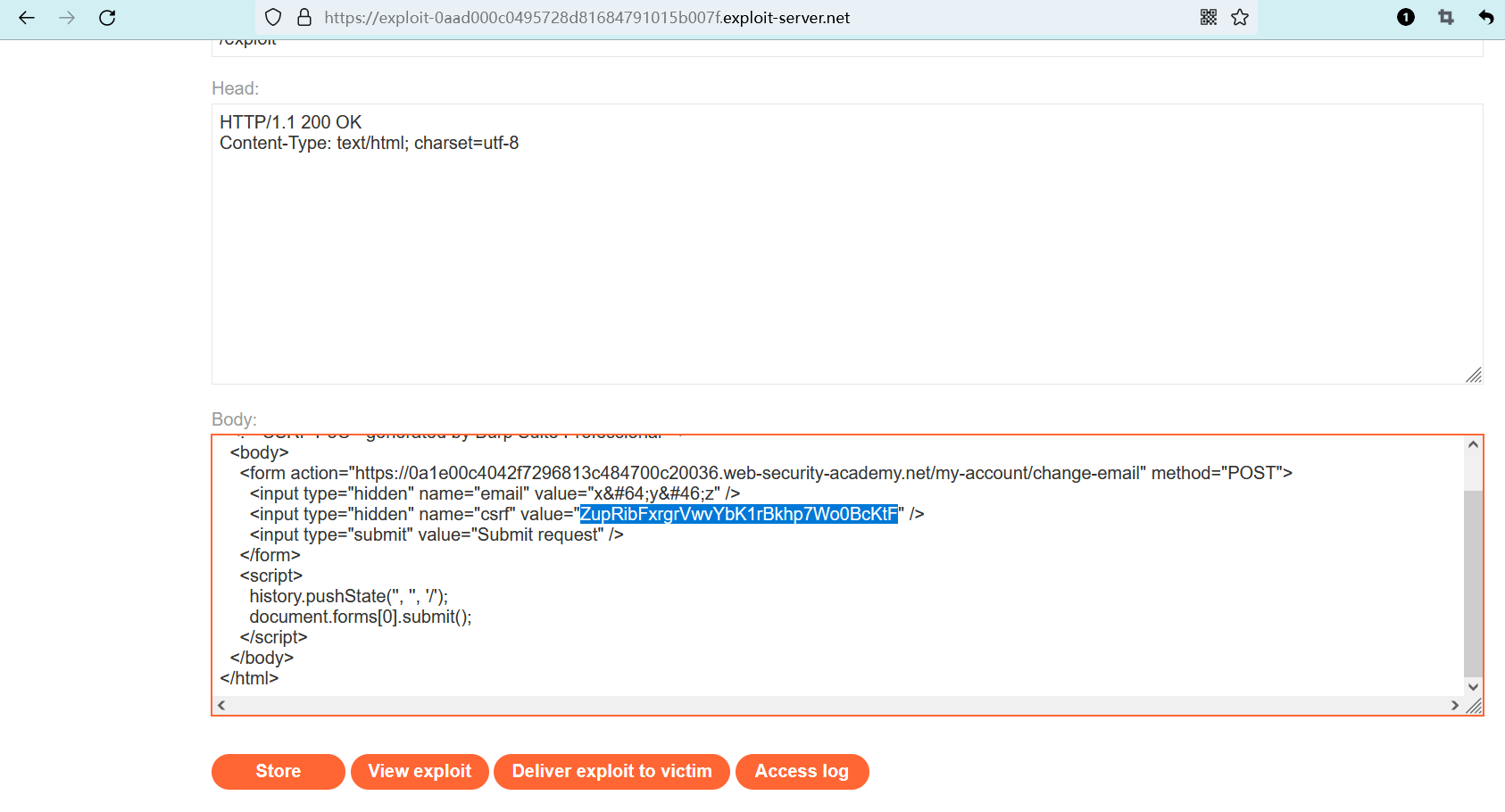Click the closing </html> tag line
Screen dimensions: 1505x812
pyautogui.click(x=249, y=678)
